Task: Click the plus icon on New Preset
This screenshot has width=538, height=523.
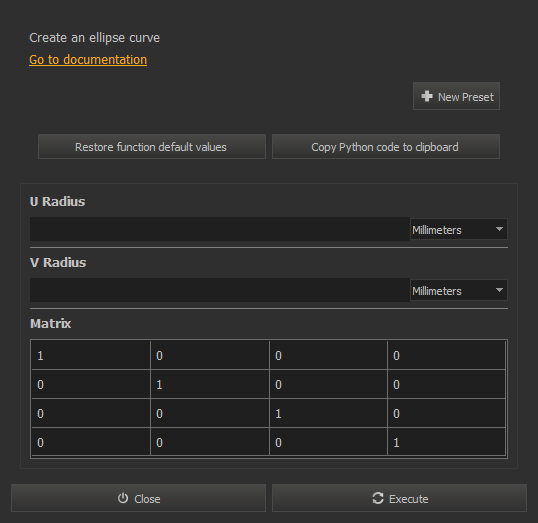Action: (427, 96)
